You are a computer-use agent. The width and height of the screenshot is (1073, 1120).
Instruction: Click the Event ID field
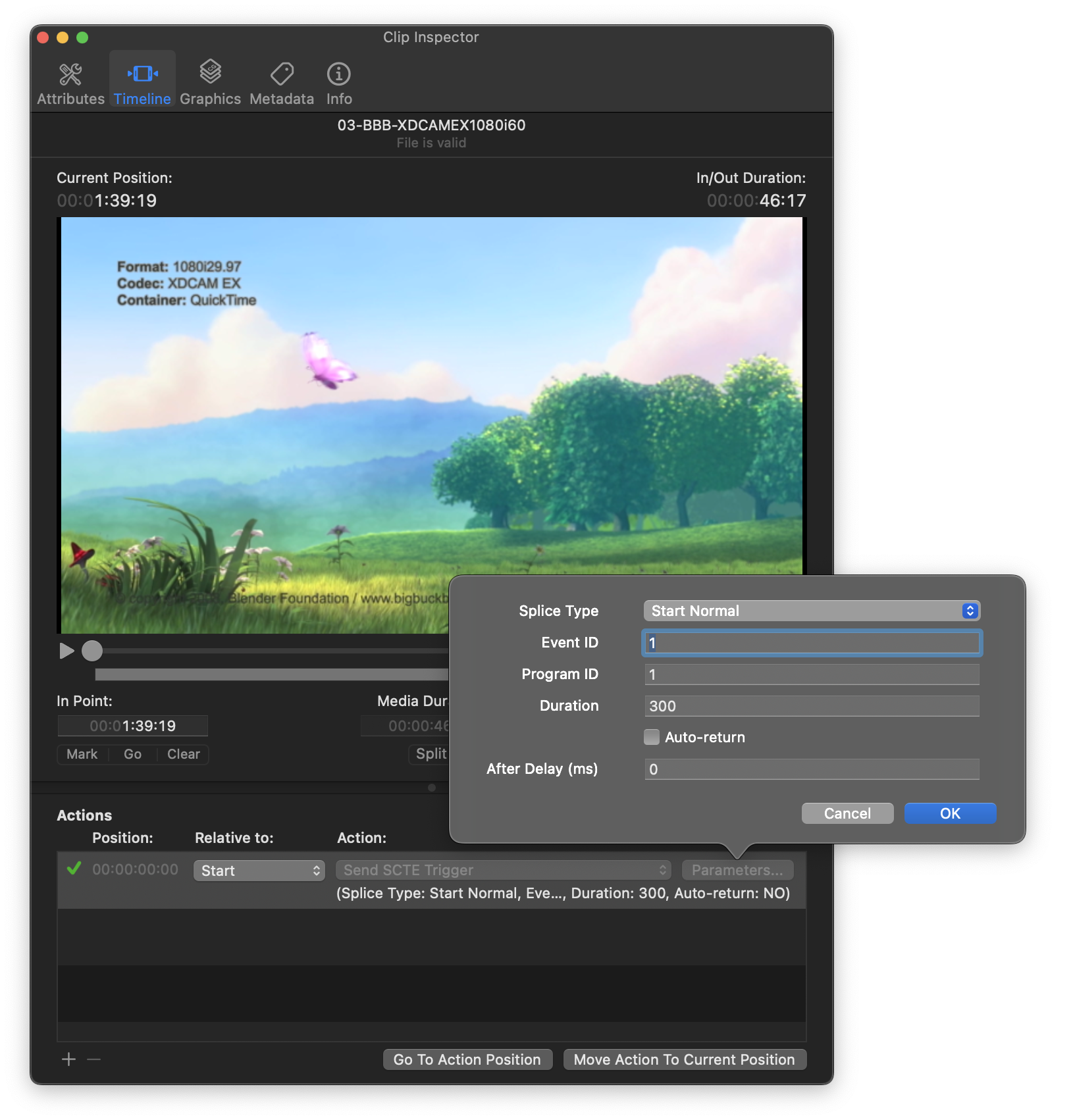click(x=812, y=643)
